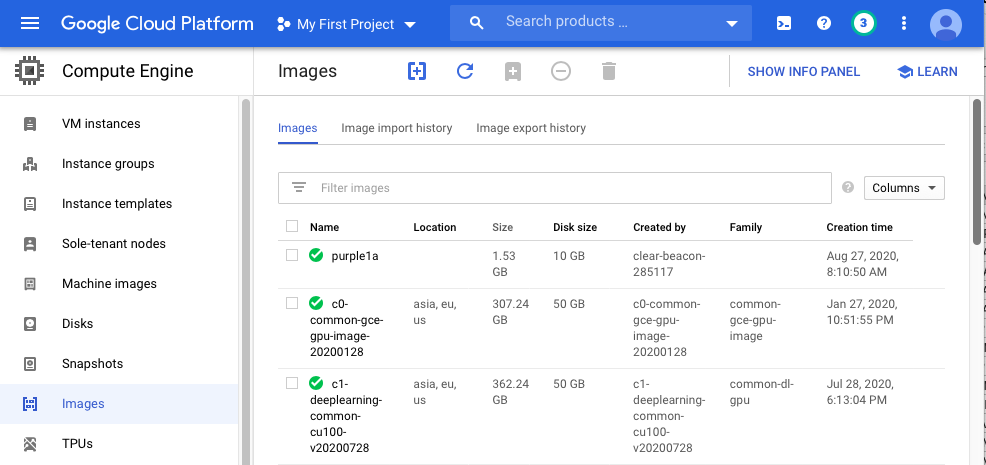Click the user account avatar
986x465 pixels.
pyautogui.click(x=945, y=23)
